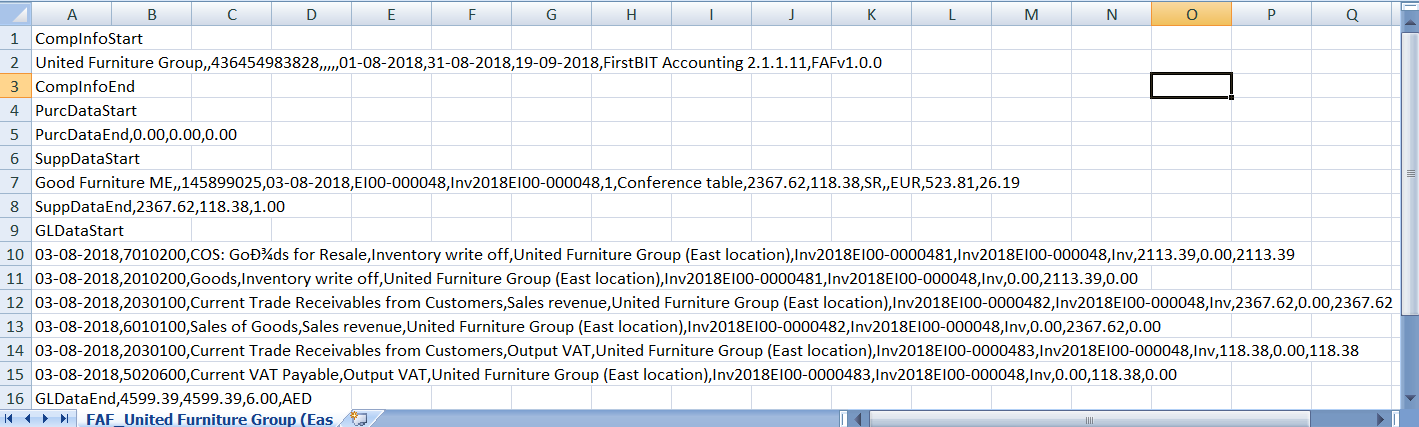The width and height of the screenshot is (1419, 427).
Task: Select row 10 header
Action: click(15, 254)
